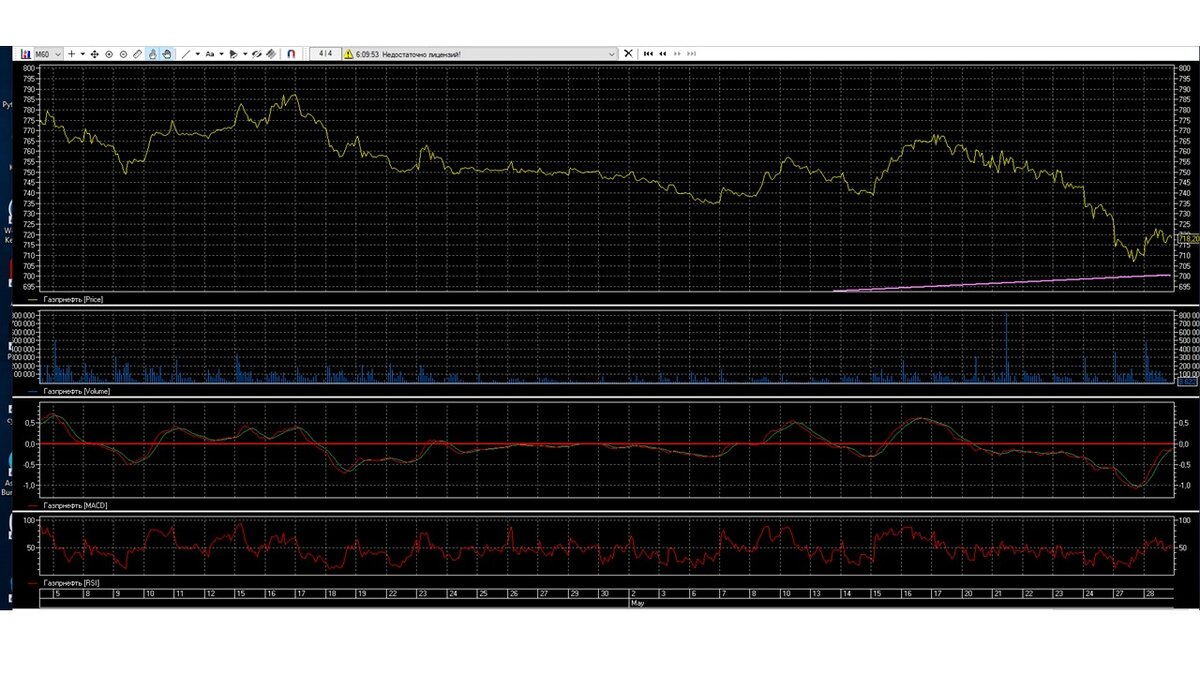Select the move chart tool
Viewport: 1200px width, 675px height.
tap(95, 54)
